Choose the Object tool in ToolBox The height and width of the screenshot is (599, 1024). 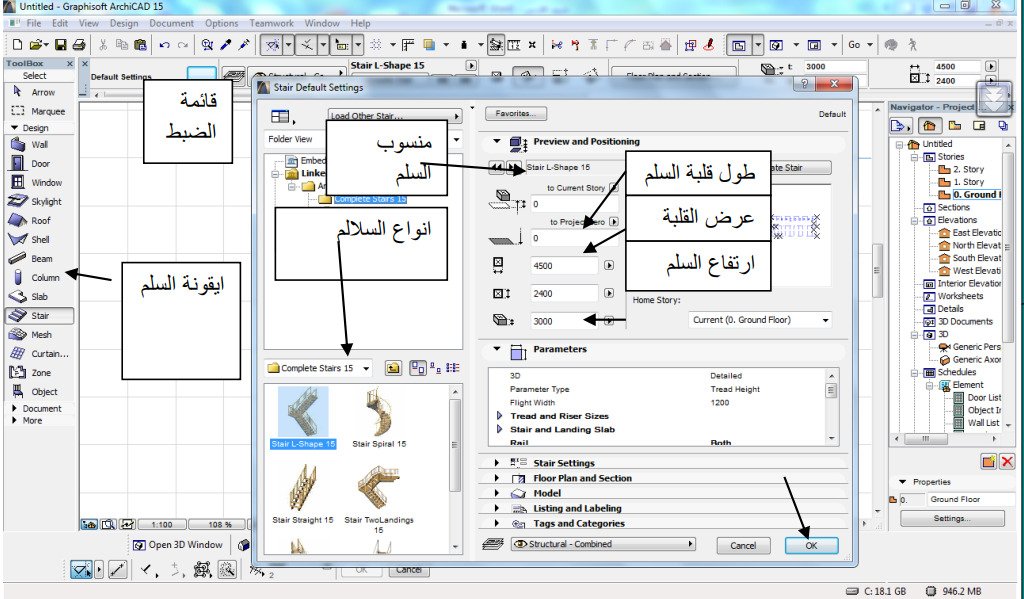[x=43, y=391]
